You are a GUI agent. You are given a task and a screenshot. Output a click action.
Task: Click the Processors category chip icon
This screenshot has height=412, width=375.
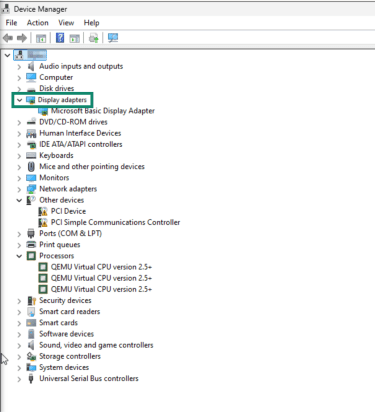coord(31,256)
